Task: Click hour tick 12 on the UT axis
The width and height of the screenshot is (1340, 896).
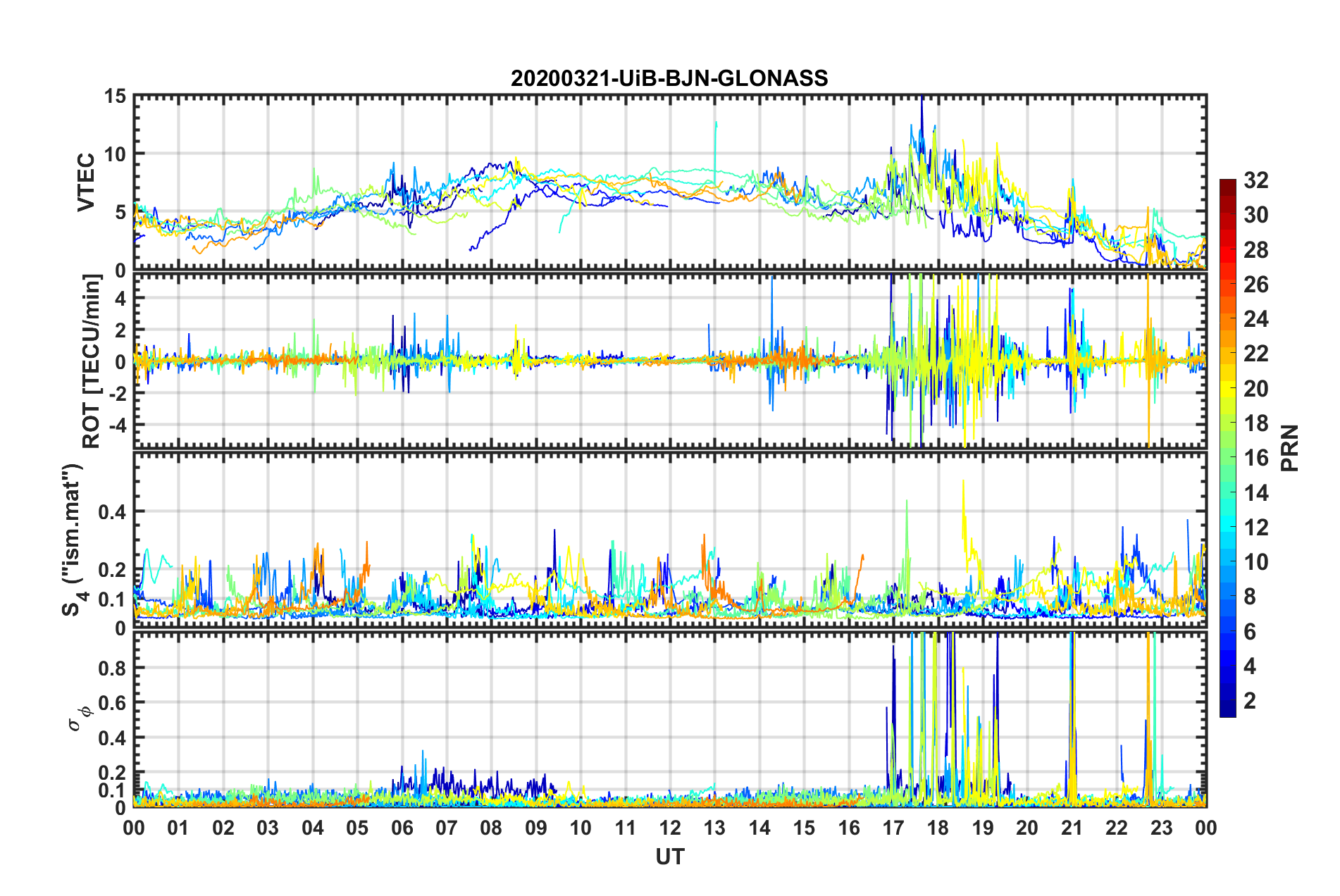Action: point(670,828)
